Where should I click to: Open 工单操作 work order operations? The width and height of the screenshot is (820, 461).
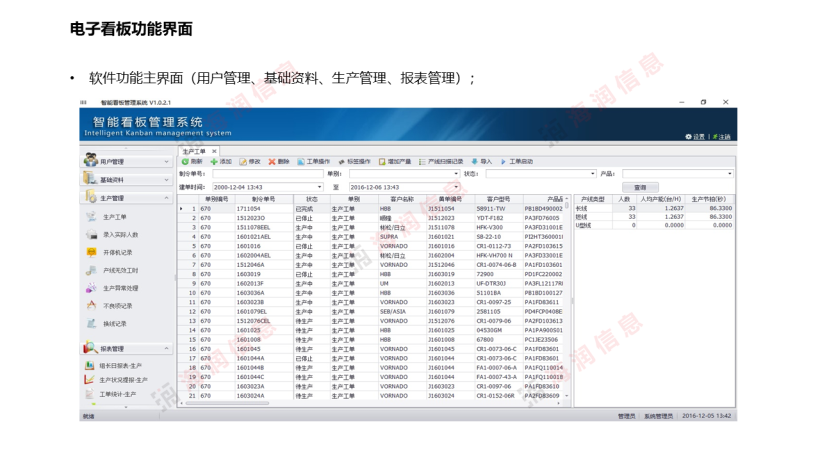click(x=314, y=162)
